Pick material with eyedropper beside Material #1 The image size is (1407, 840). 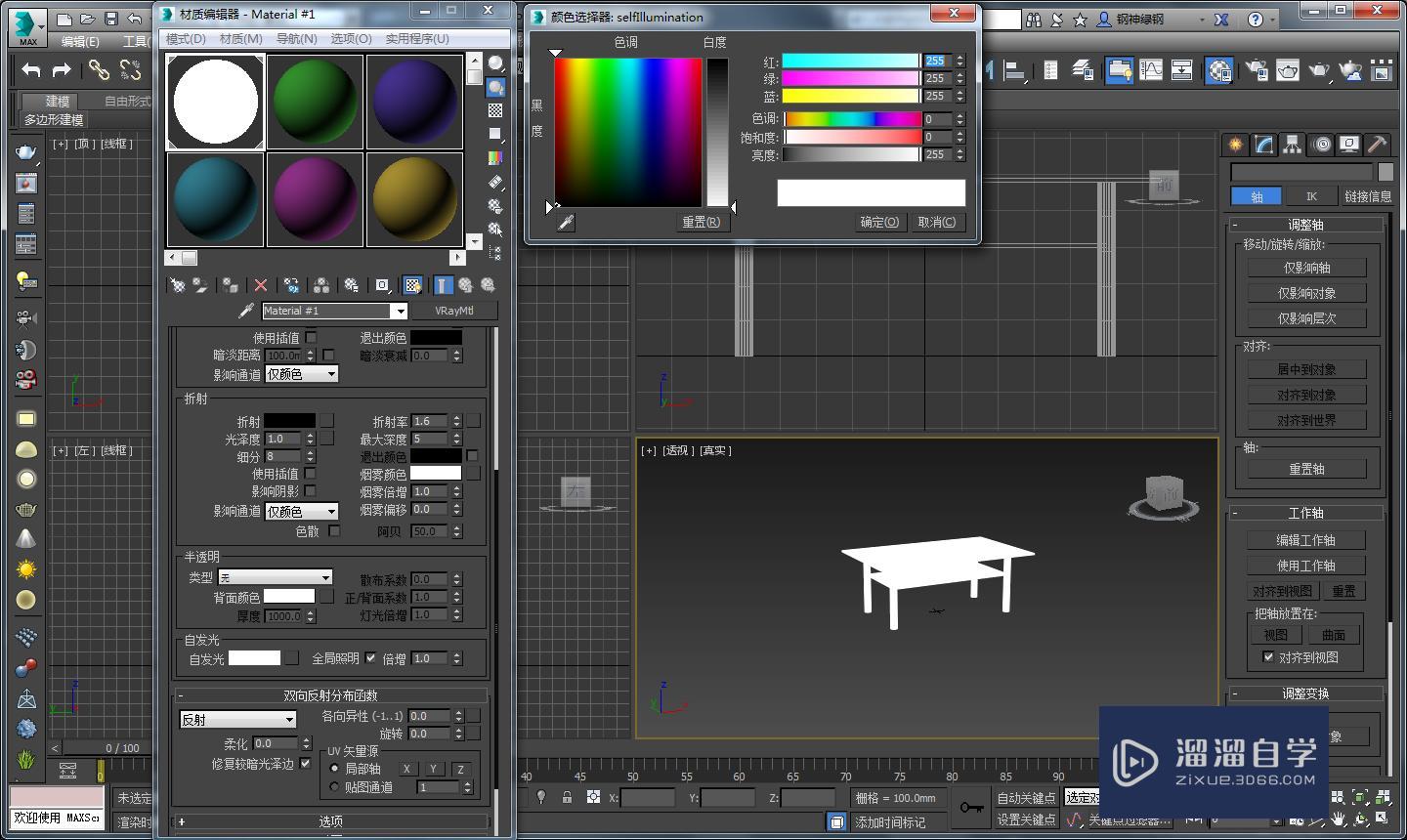point(246,311)
